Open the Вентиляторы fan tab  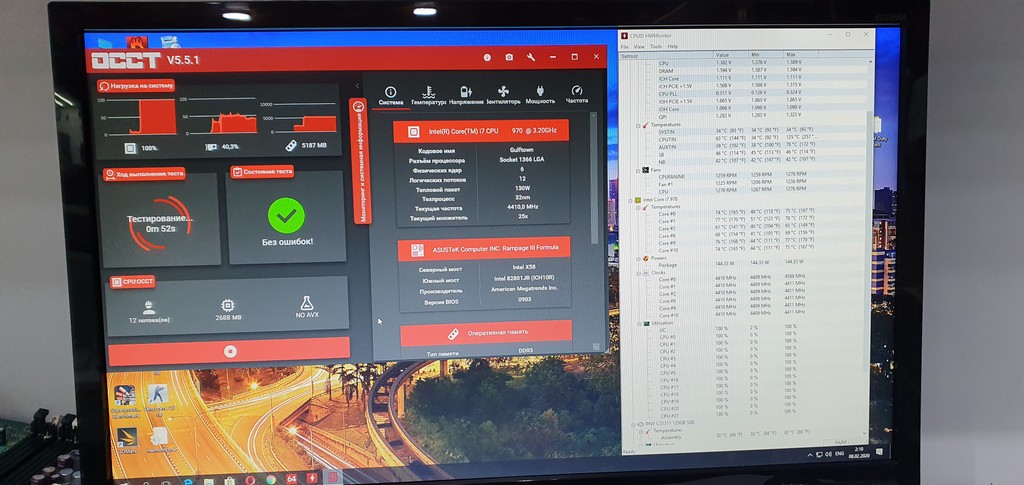tap(504, 95)
